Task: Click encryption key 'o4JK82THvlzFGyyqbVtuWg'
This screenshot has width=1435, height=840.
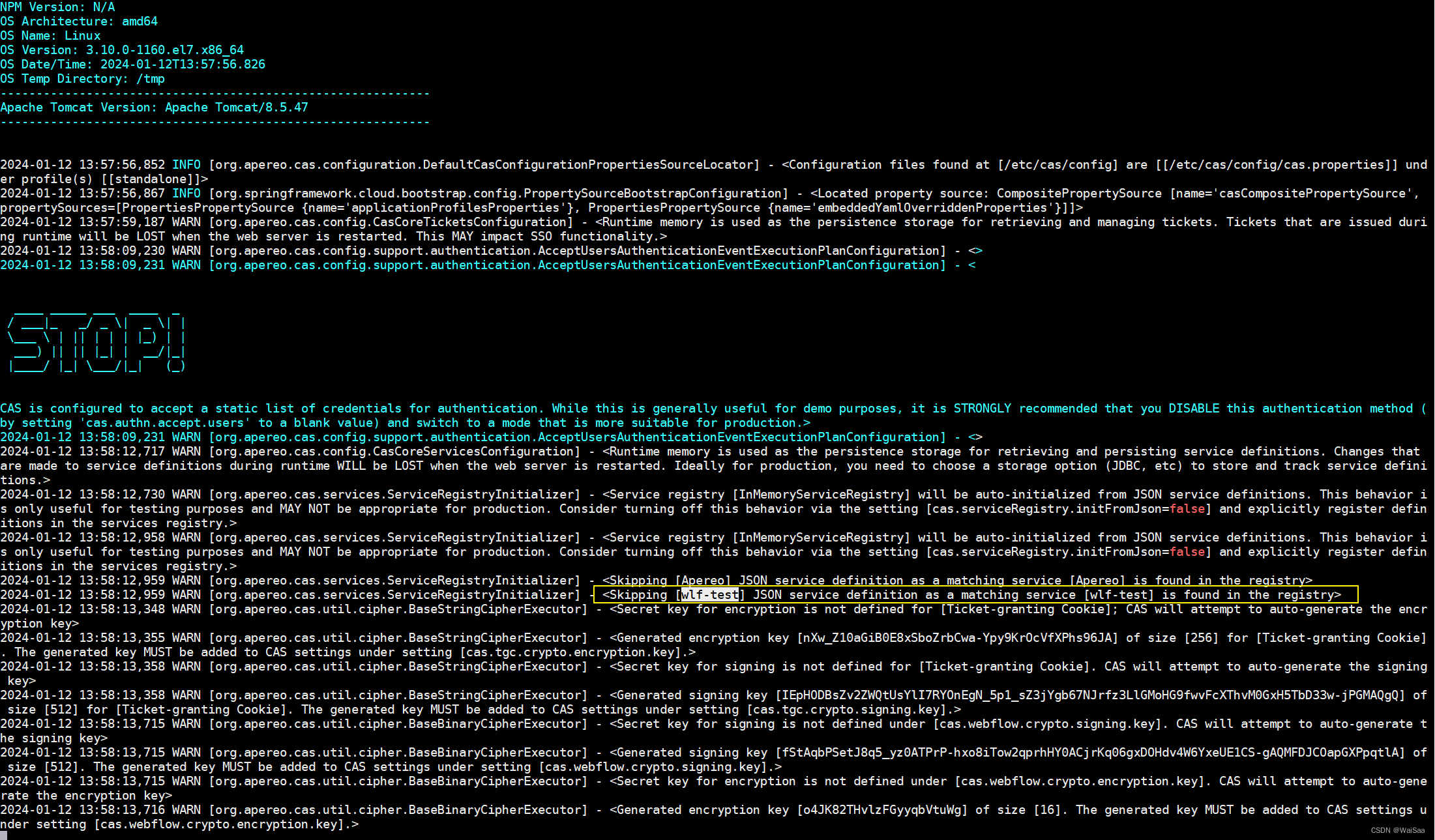Action: (x=882, y=810)
